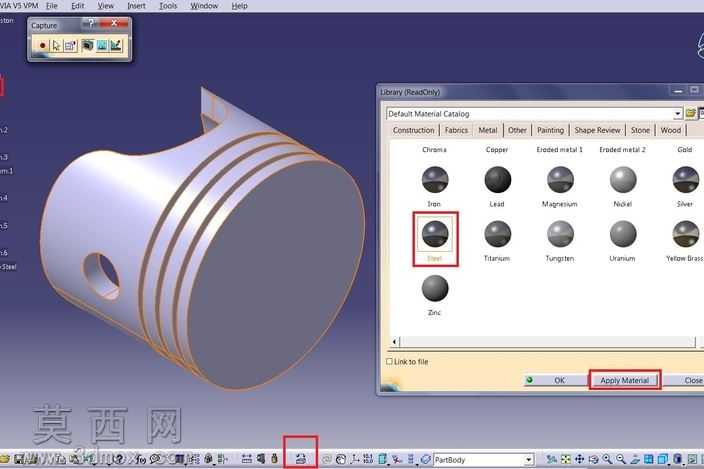Open the Capture options icon

70,45
